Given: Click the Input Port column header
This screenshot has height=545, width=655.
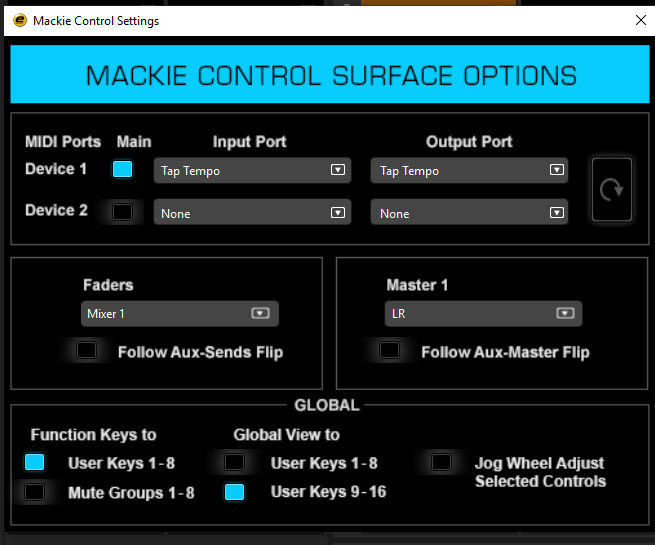Looking at the screenshot, I should pyautogui.click(x=249, y=142).
